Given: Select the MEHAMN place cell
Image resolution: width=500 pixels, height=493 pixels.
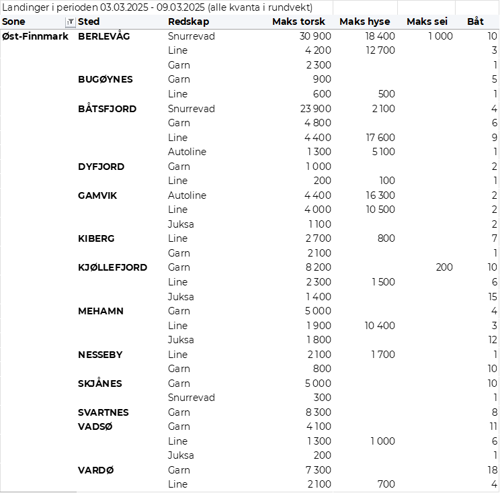Looking at the screenshot, I should [x=101, y=311].
